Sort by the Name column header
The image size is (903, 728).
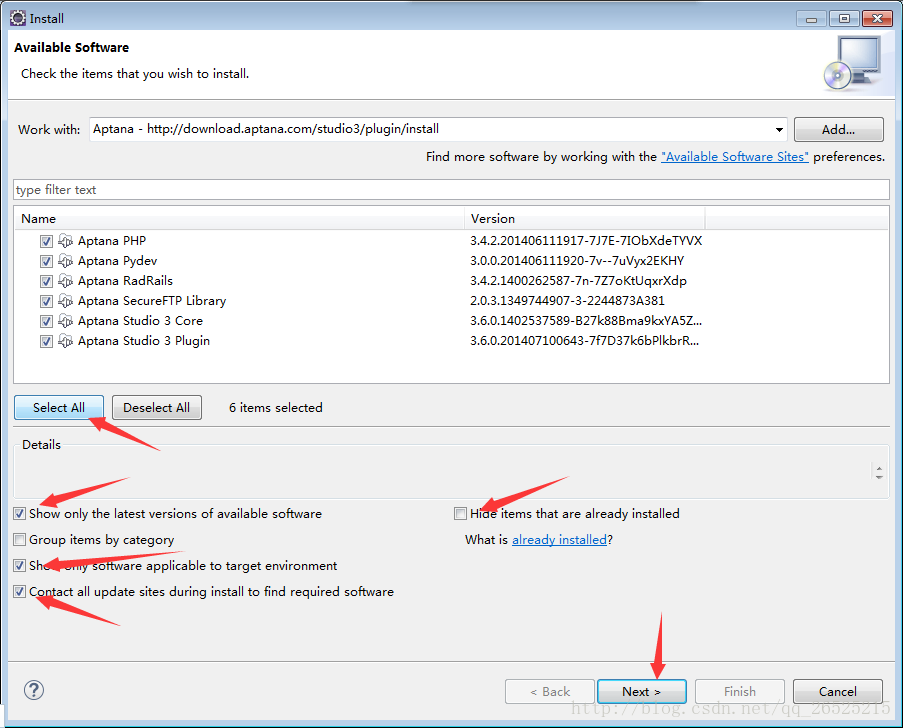tap(239, 219)
